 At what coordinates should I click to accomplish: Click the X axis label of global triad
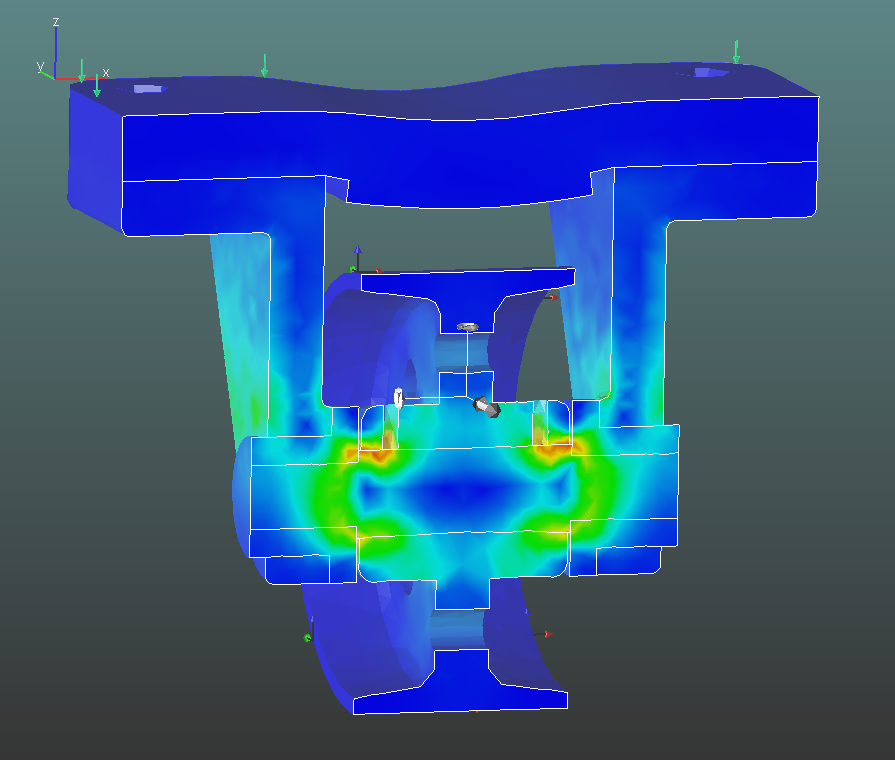click(106, 72)
